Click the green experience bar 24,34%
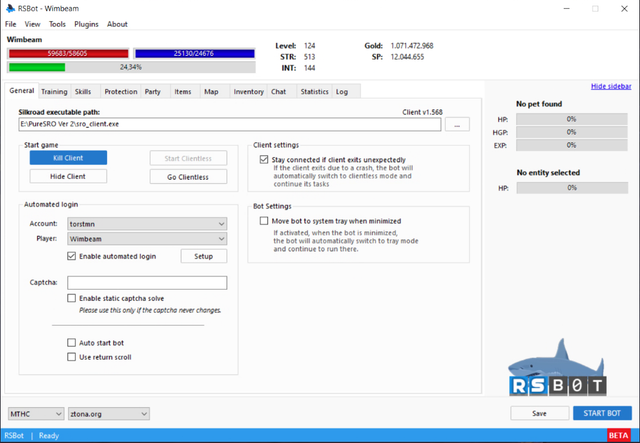640x443 pixels. pyautogui.click(x=131, y=67)
